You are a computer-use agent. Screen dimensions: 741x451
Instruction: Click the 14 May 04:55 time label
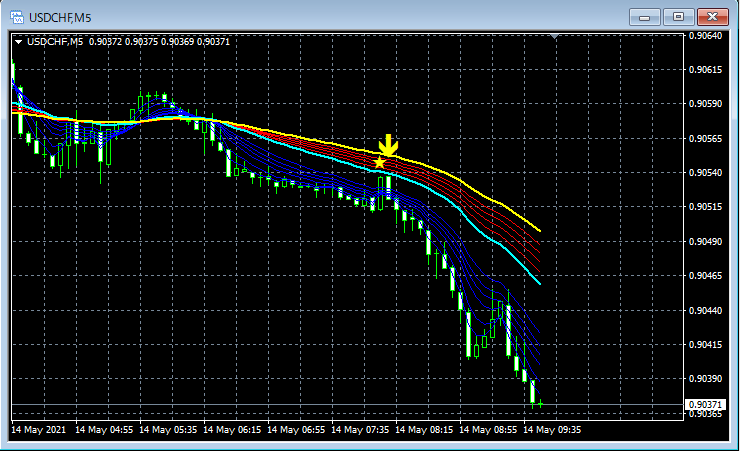(104, 430)
